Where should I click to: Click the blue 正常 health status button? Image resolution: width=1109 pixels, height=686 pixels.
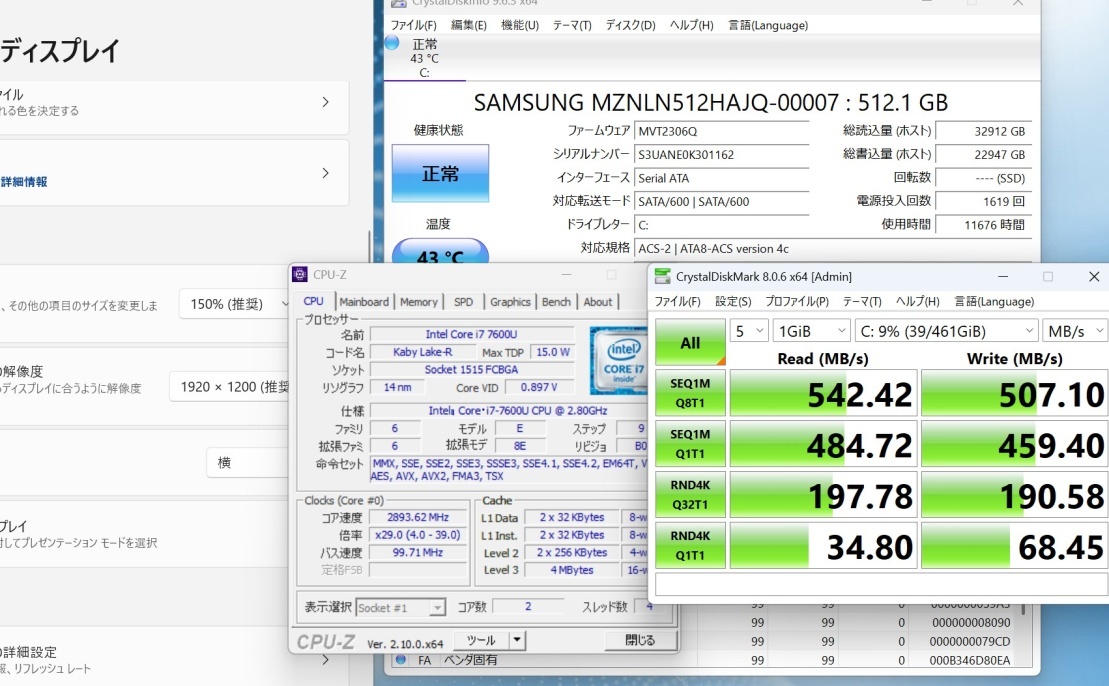click(440, 173)
